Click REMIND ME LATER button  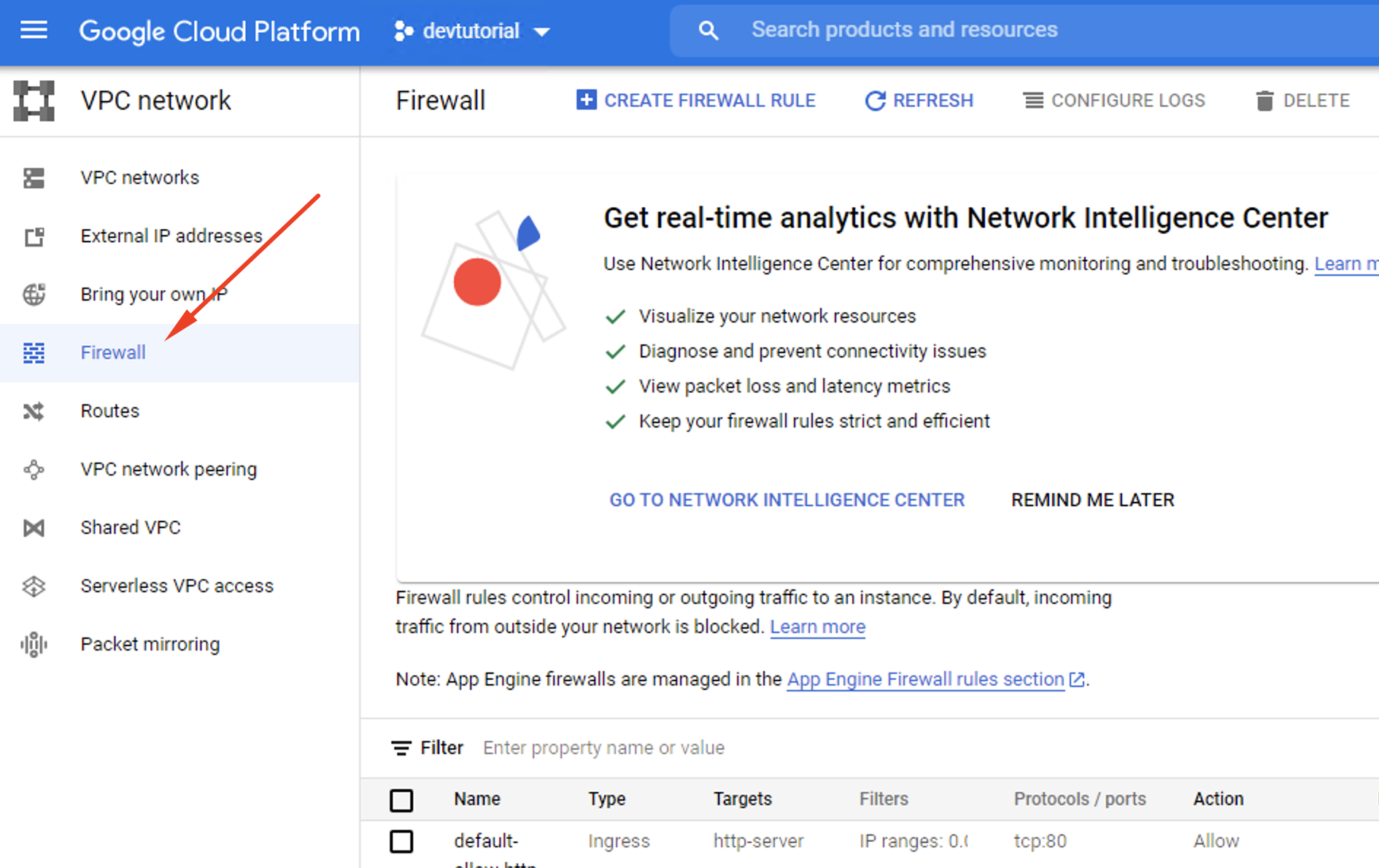tap(1093, 500)
